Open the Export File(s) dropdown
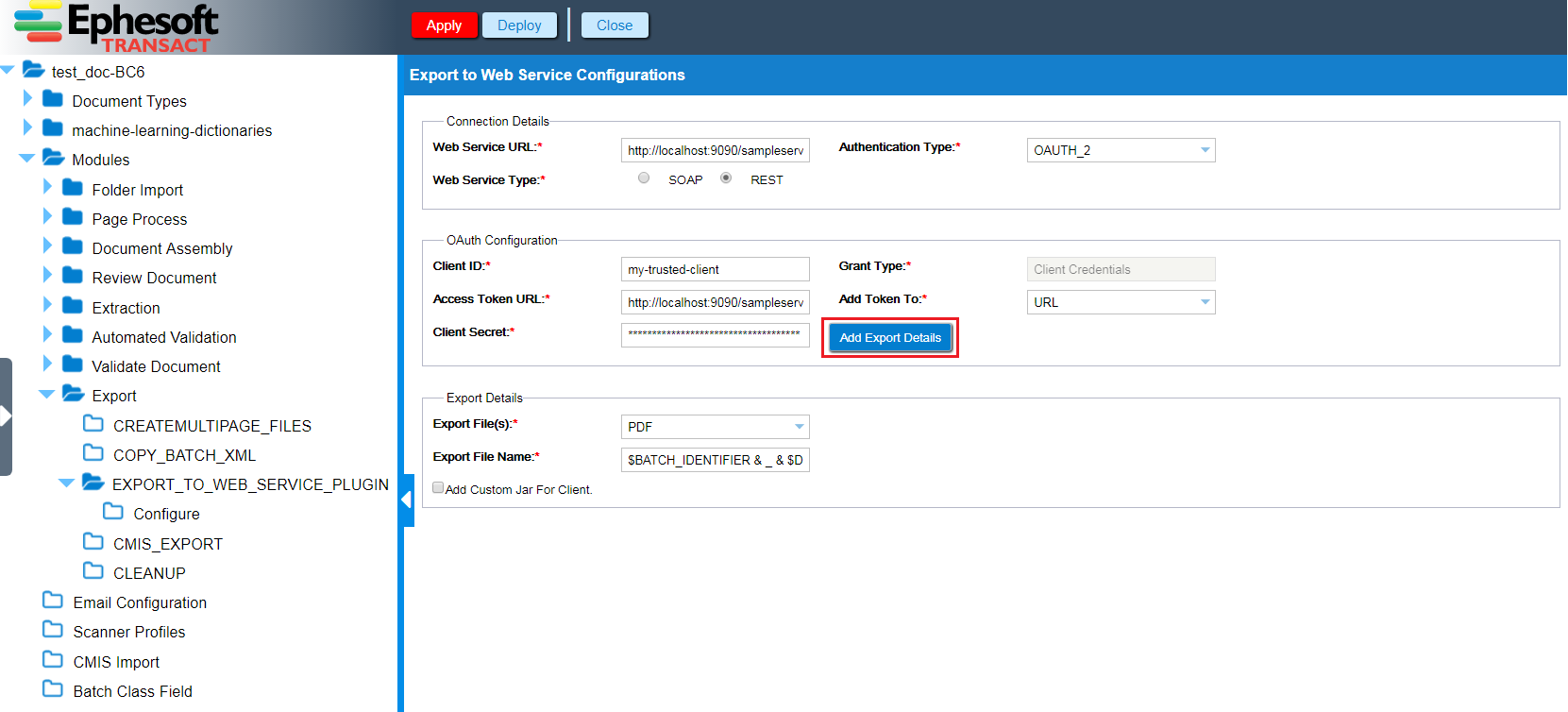This screenshot has height=712, width=1568. [x=800, y=427]
